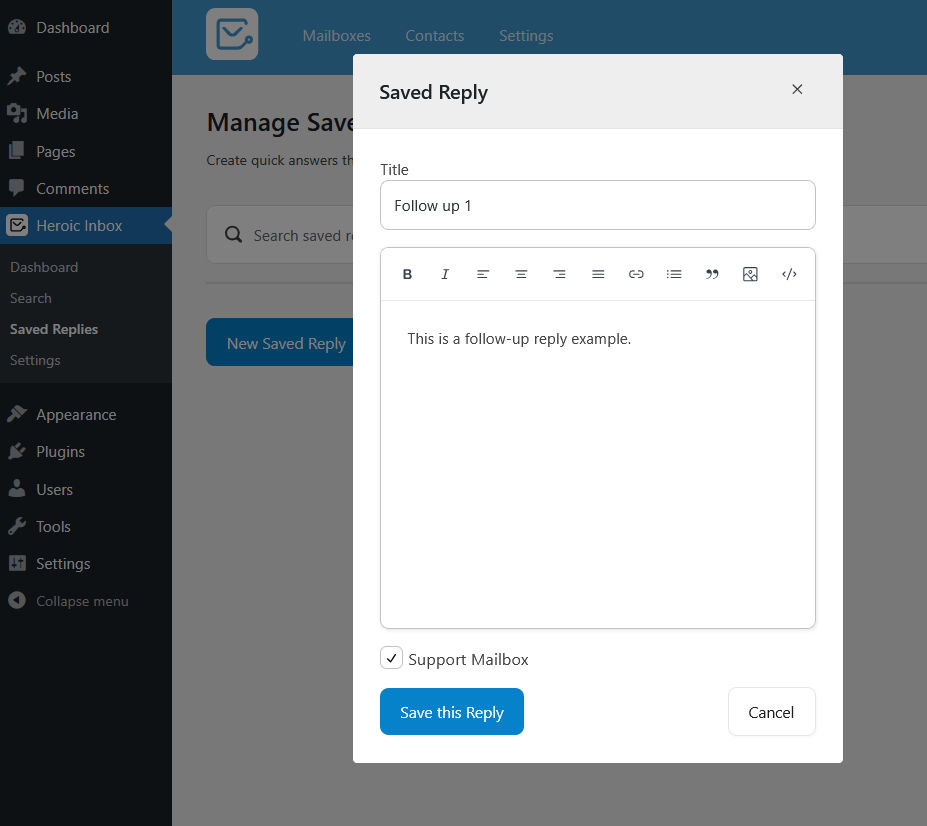927x826 pixels.
Task: Click the New Saved Reply button
Action: (280, 342)
